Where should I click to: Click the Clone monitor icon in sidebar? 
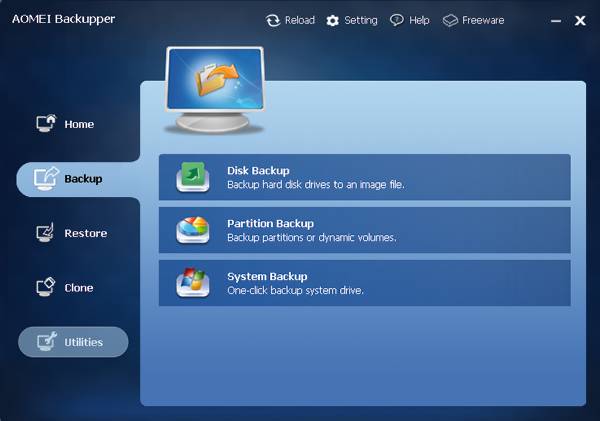click(x=46, y=287)
